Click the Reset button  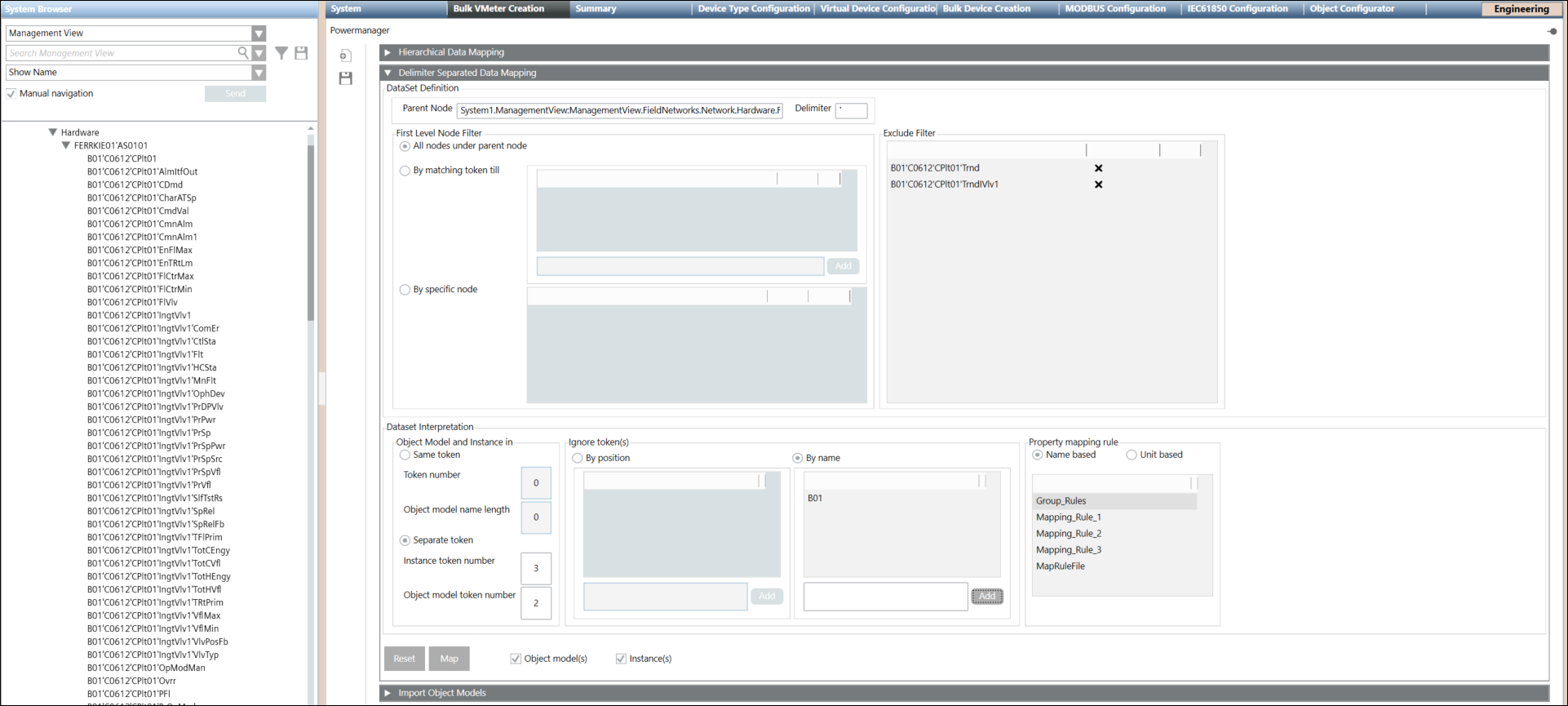(x=404, y=659)
